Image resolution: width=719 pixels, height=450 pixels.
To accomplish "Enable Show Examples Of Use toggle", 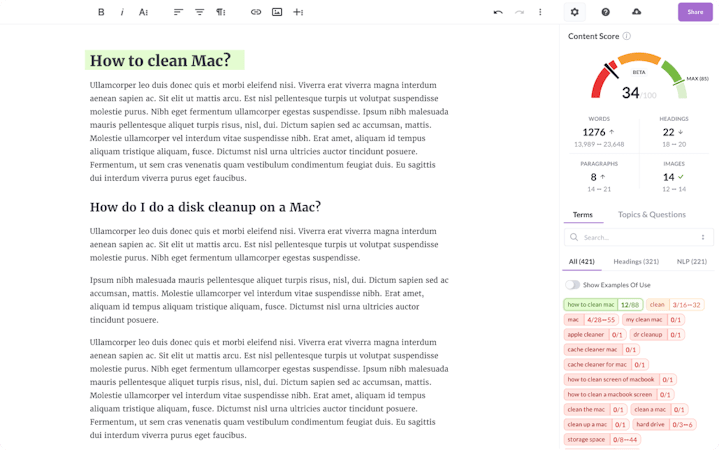I will pyautogui.click(x=572, y=285).
